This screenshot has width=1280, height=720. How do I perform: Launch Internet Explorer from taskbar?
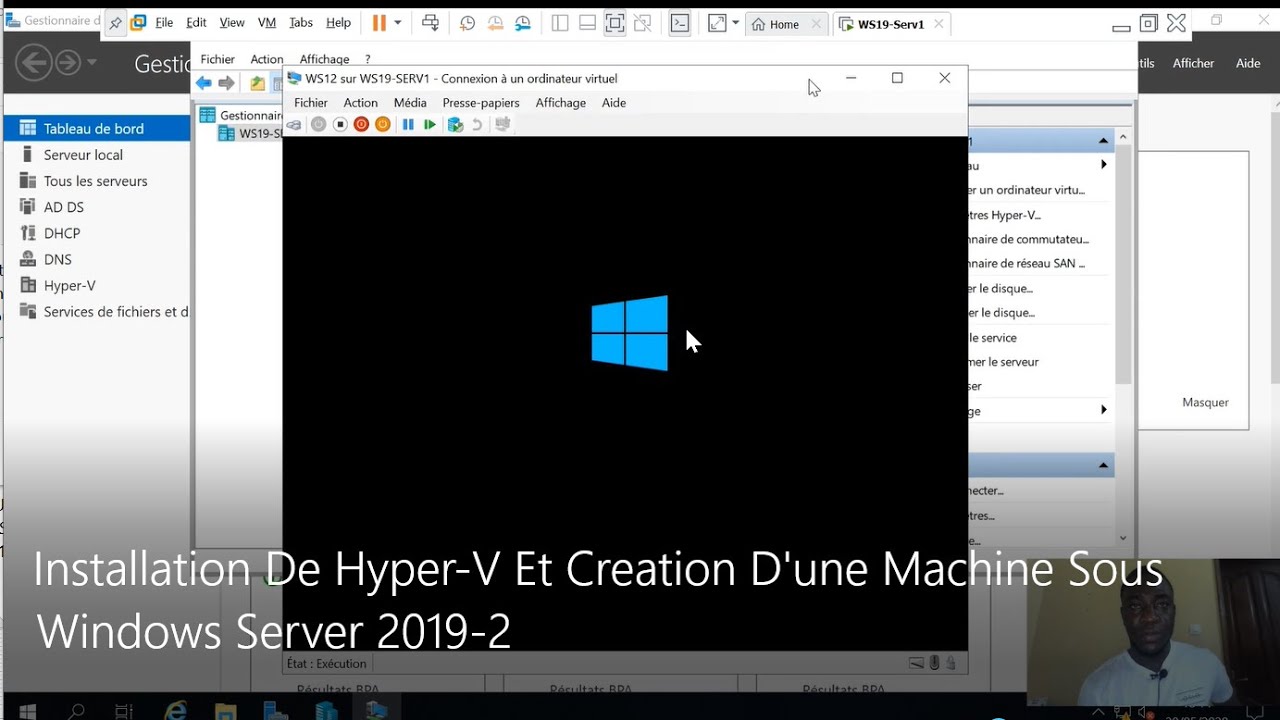tap(175, 711)
